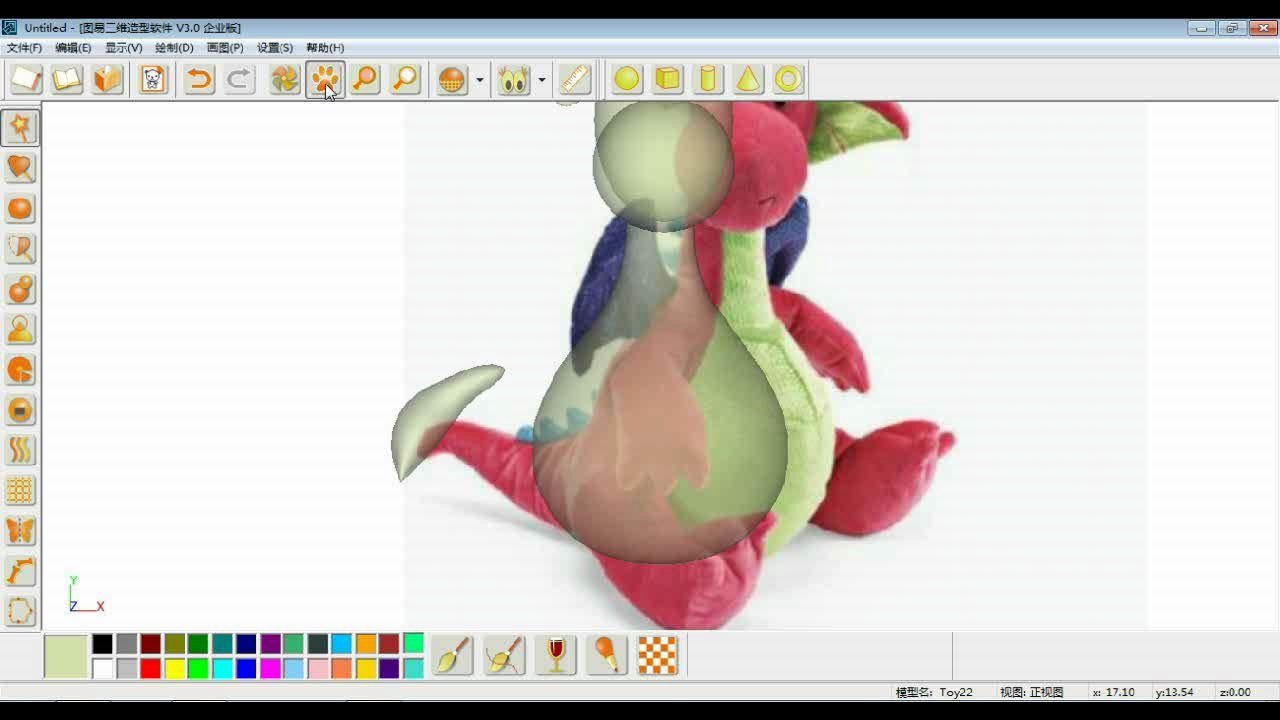This screenshot has width=1280, height=720.
Task: Open dropdown beside mesh sphere icon
Action: pos(480,79)
